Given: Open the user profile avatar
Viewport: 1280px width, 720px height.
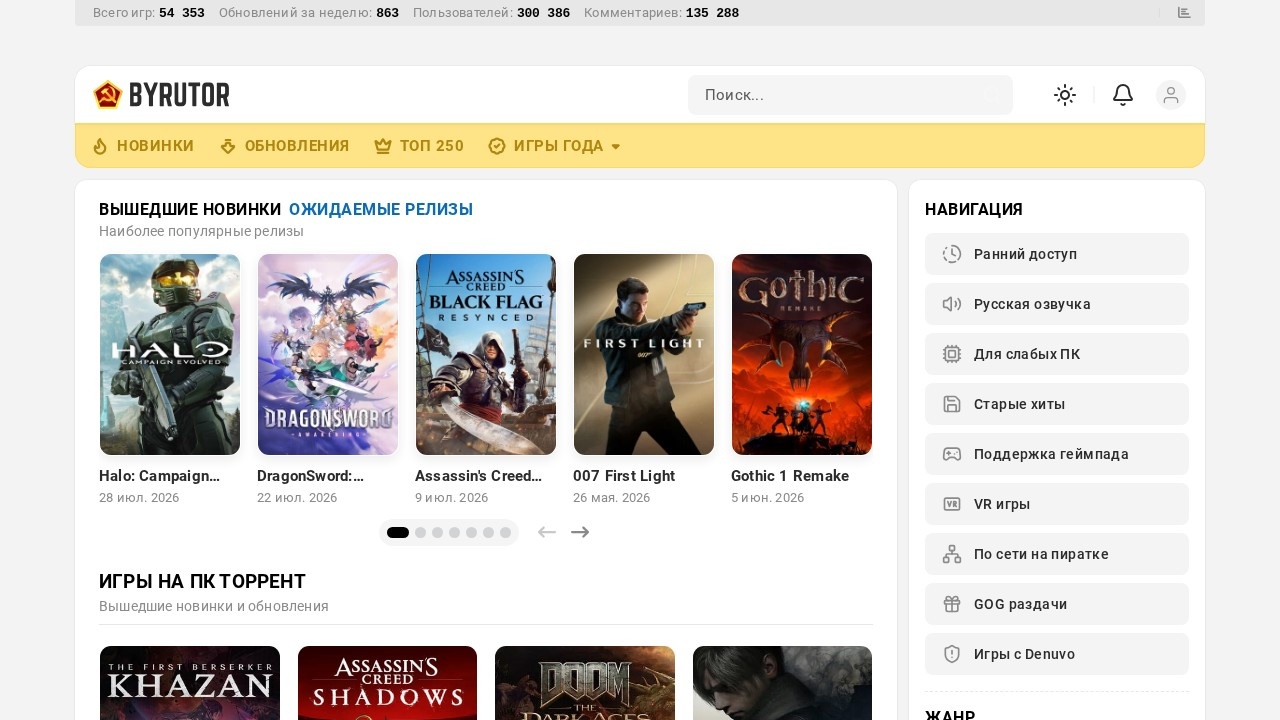Looking at the screenshot, I should 1171,95.
